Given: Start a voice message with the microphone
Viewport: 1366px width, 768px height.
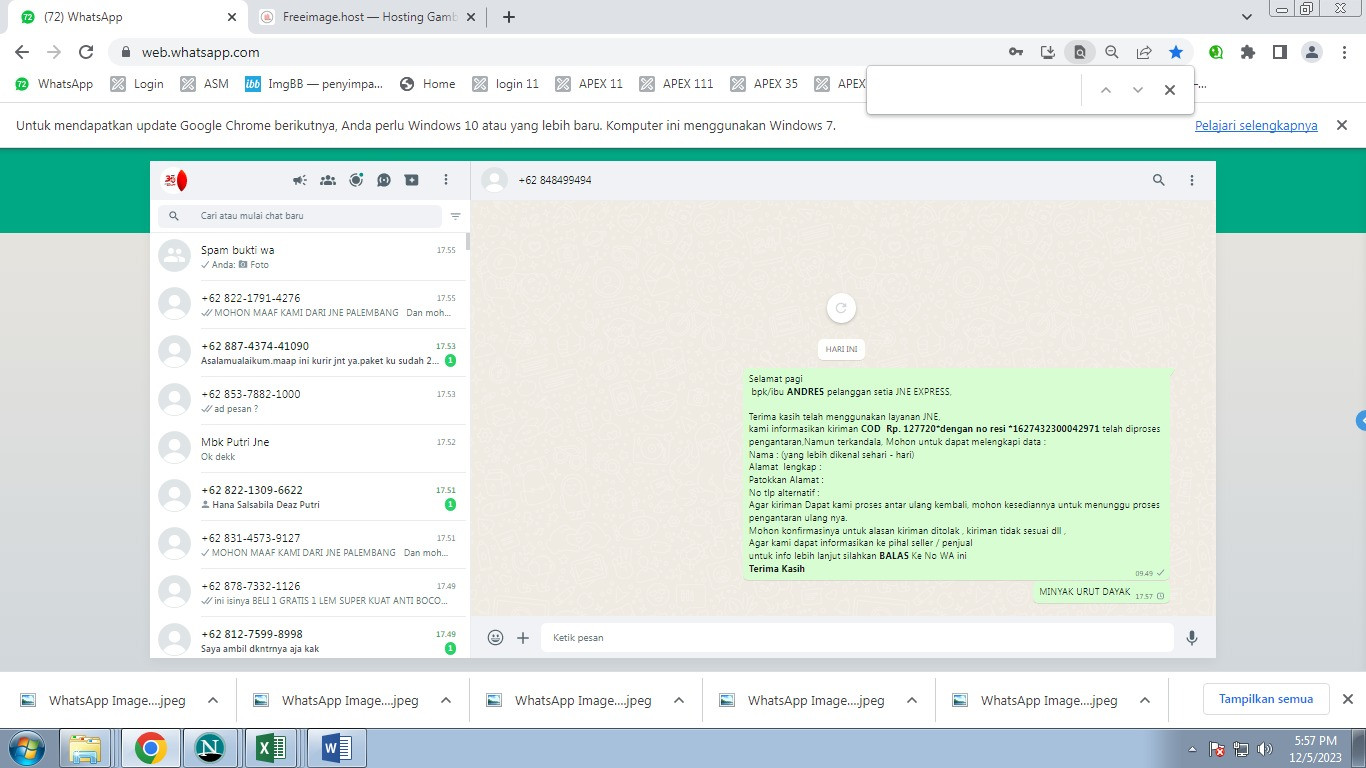Looking at the screenshot, I should [1192, 637].
